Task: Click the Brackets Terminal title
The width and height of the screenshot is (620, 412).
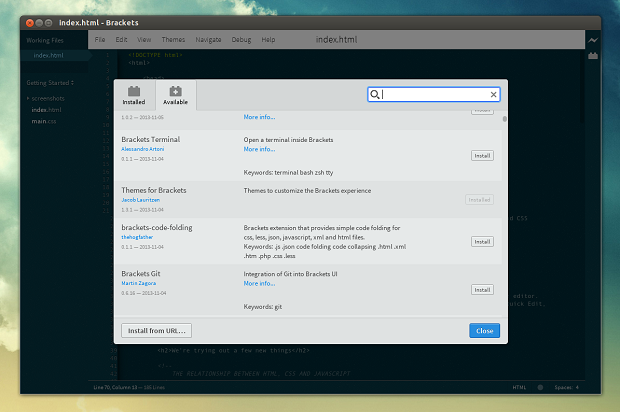Action: coord(151,139)
